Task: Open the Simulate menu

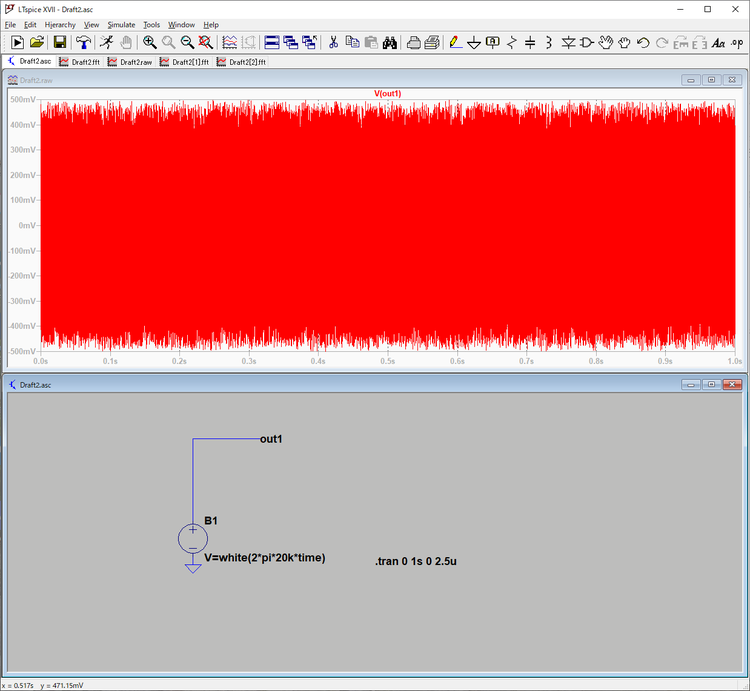Action: (x=121, y=24)
